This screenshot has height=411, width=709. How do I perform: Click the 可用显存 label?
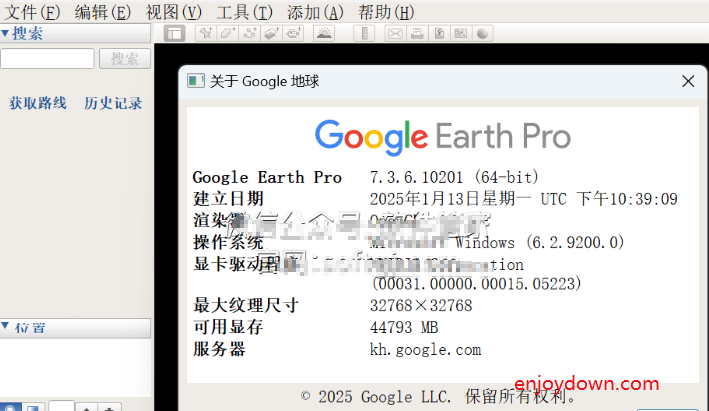coord(228,327)
